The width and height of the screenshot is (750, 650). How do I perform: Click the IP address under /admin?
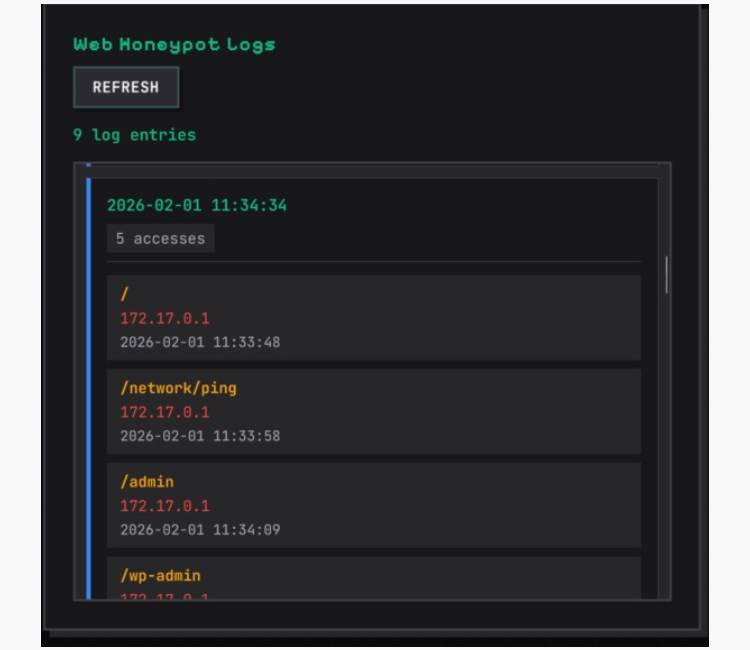pyautogui.click(x=165, y=506)
